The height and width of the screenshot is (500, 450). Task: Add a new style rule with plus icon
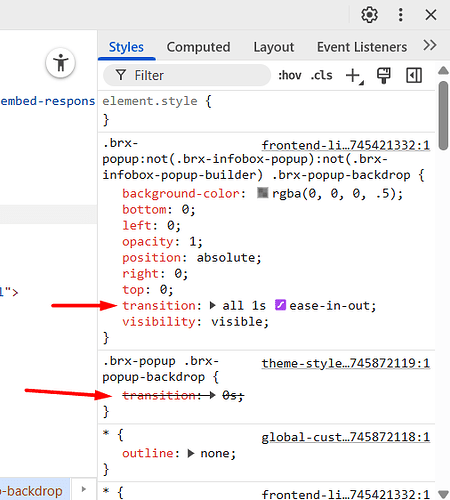[354, 76]
